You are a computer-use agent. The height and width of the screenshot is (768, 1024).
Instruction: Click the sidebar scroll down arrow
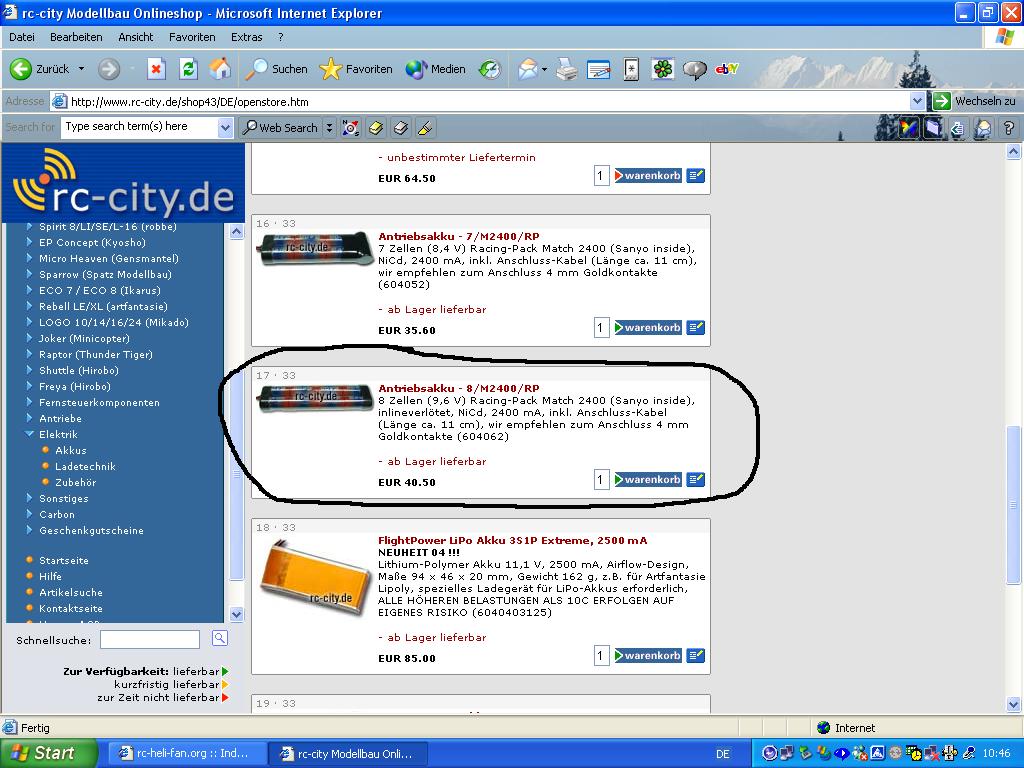(x=236, y=614)
